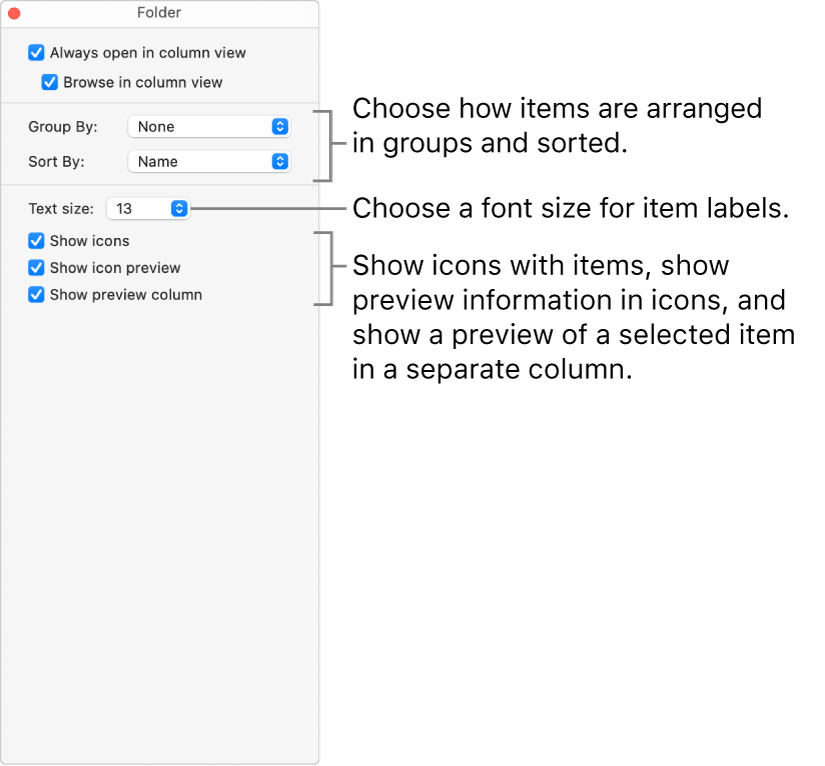Uncheck Show icon preview
The height and width of the screenshot is (766, 825).
36,268
